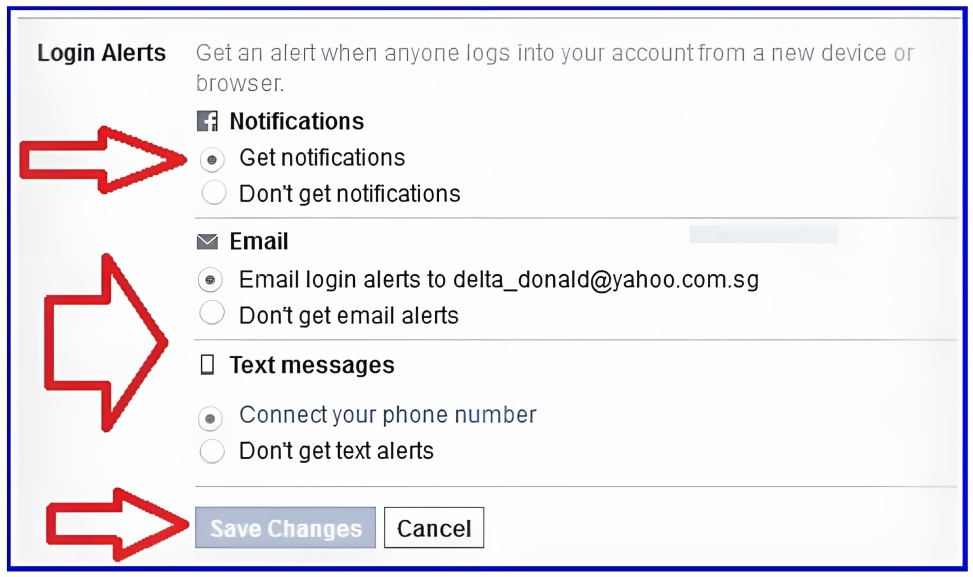Click the Get notifications label text
Screen dimensions: 973x577
(322, 158)
